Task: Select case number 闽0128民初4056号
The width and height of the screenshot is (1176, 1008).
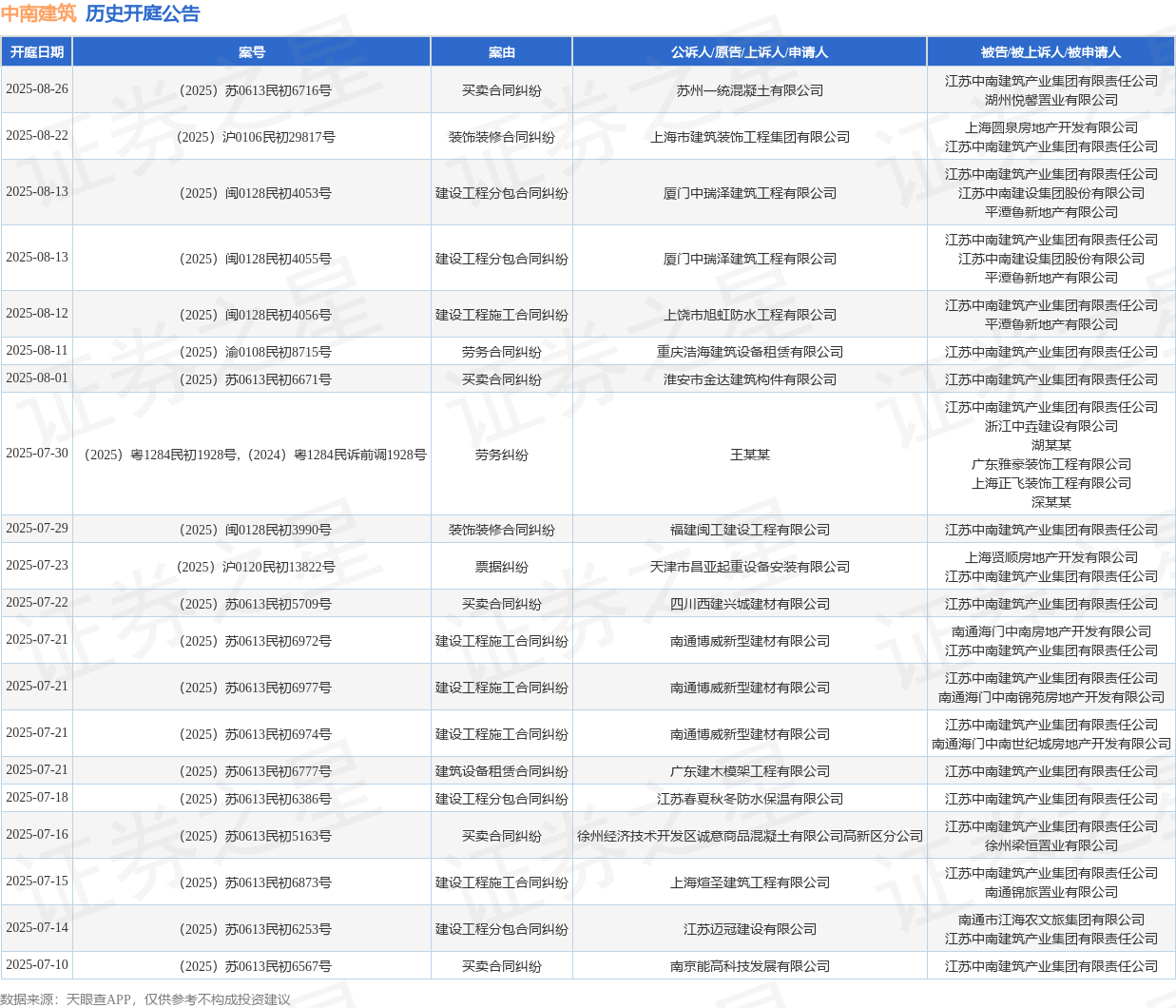Action: (252, 315)
